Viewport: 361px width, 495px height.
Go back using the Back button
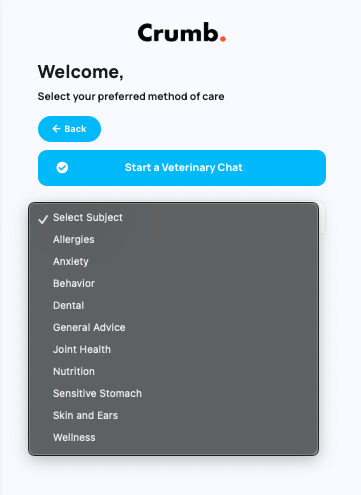coord(69,129)
